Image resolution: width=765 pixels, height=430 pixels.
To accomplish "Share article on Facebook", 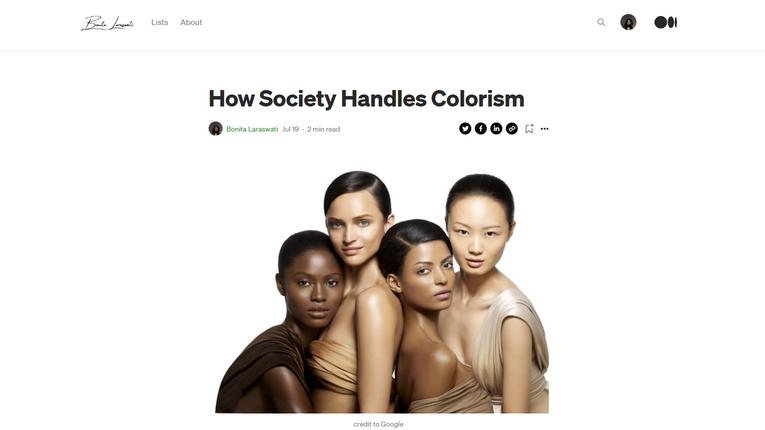I will click(x=481, y=128).
